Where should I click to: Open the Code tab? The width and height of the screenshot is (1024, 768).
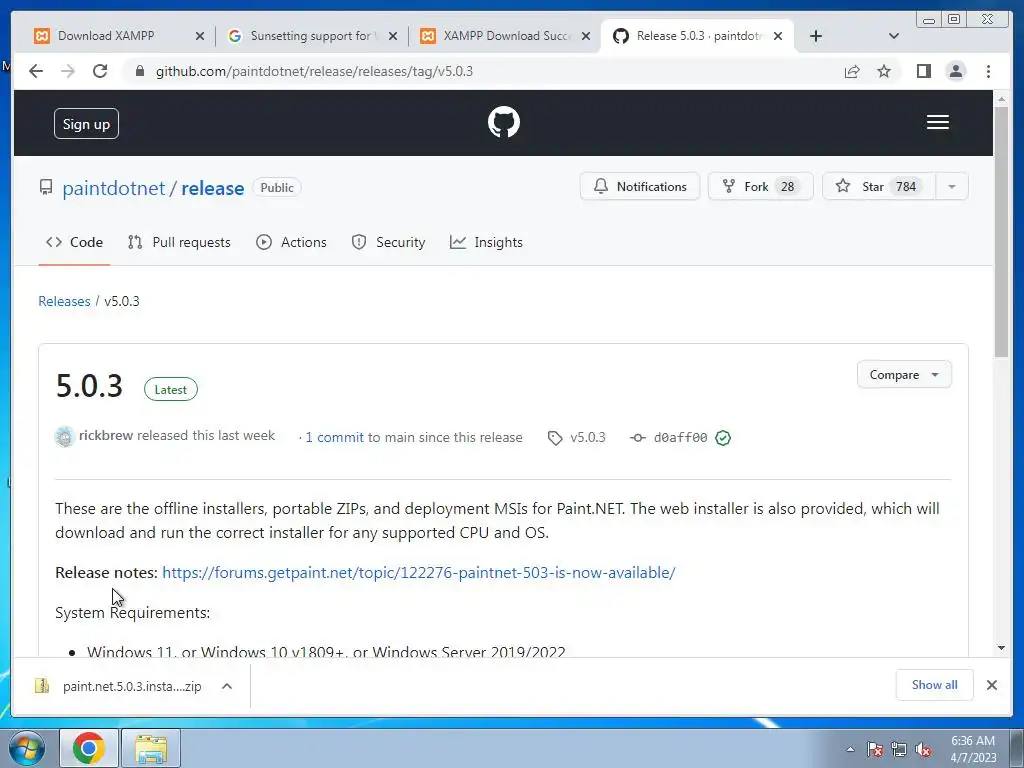[x=74, y=242]
